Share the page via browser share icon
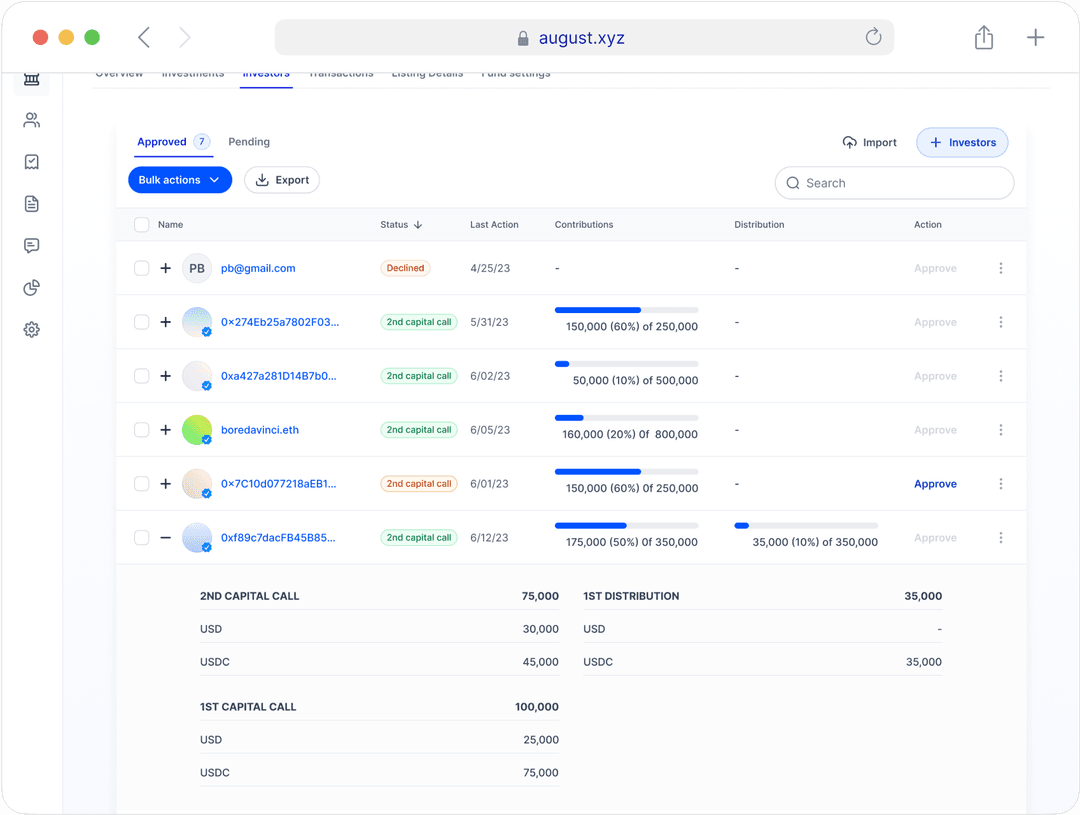The image size is (1080, 815). (x=984, y=37)
